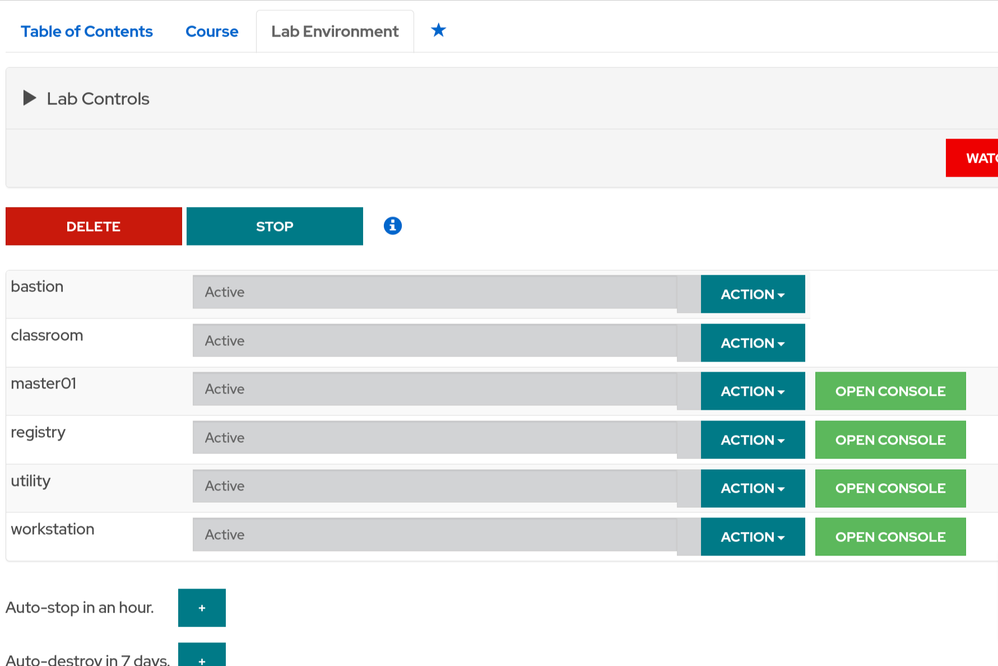Open the workstation console
The image size is (998, 666).
tap(890, 537)
